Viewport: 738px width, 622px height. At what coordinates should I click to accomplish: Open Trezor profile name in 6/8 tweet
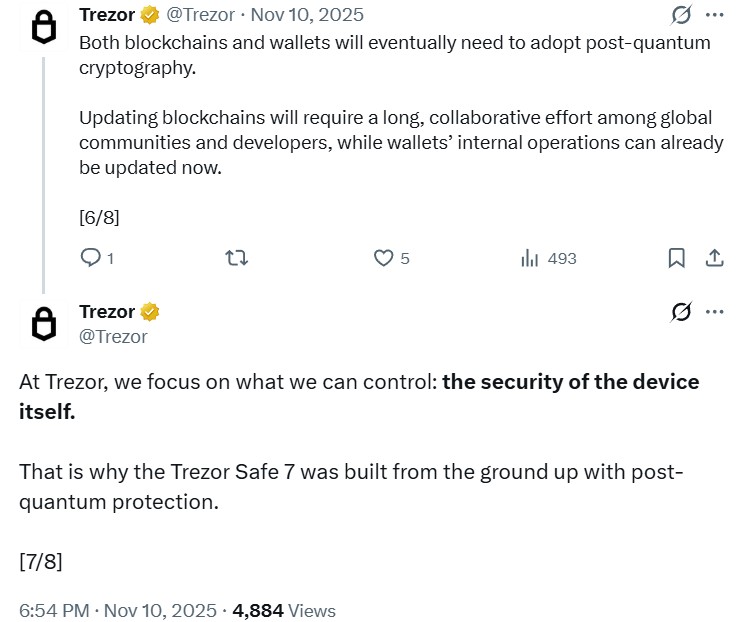(x=107, y=15)
